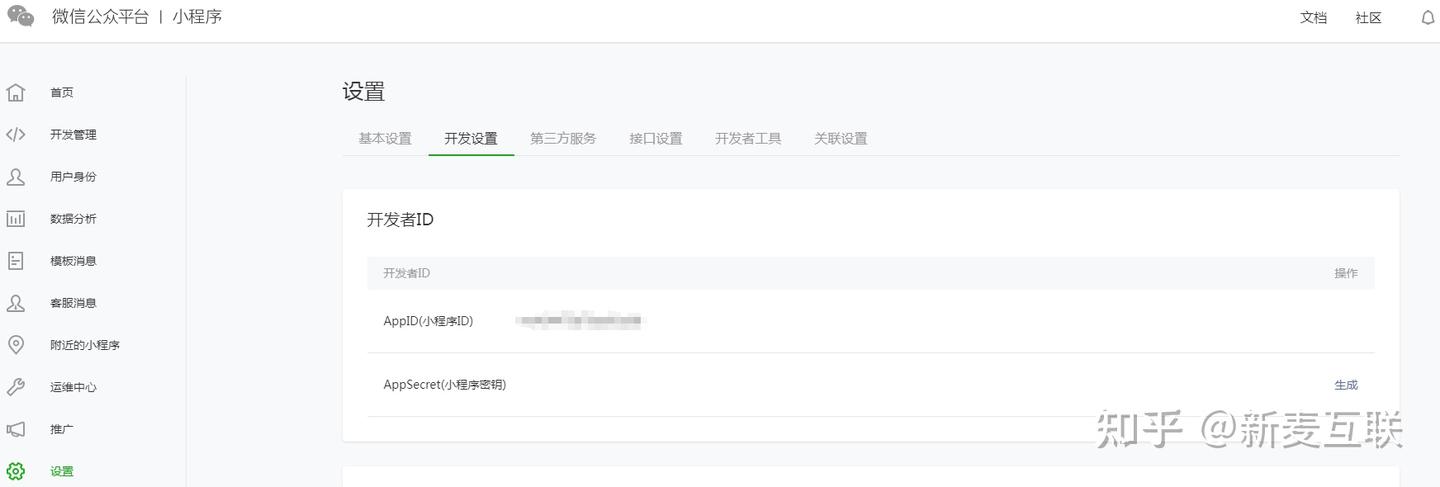Switch to the 开发者工具 tab
Viewport: 1440px width, 487px height.
[748, 139]
